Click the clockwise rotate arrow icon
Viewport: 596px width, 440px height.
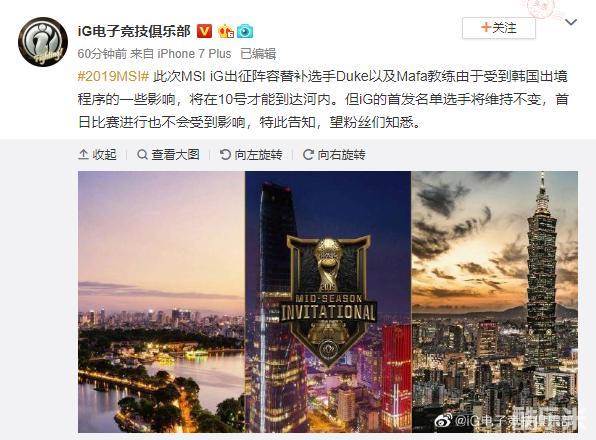click(308, 155)
